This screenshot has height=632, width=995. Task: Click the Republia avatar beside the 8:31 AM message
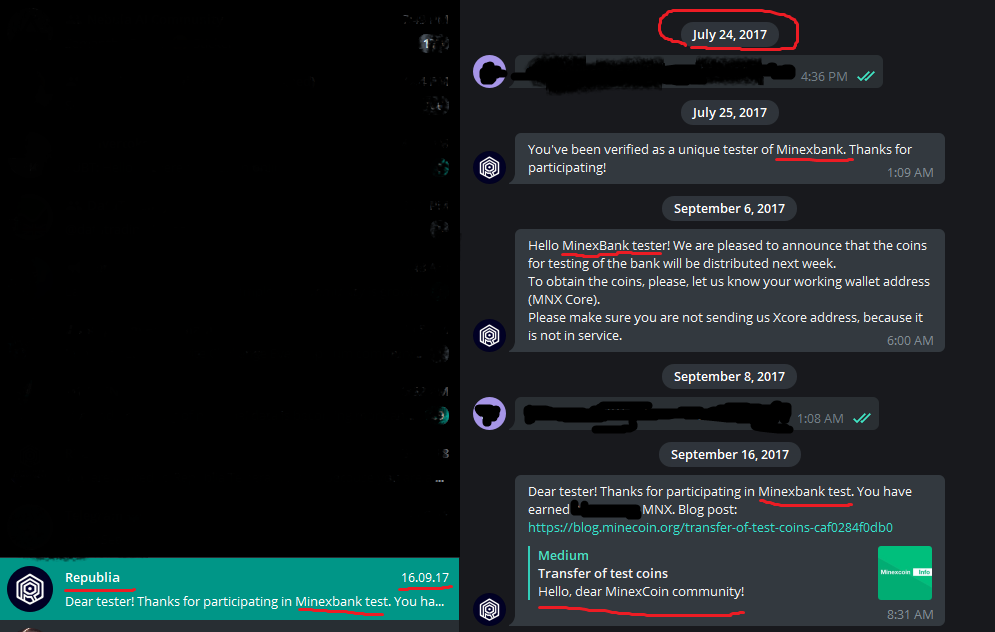click(x=489, y=610)
